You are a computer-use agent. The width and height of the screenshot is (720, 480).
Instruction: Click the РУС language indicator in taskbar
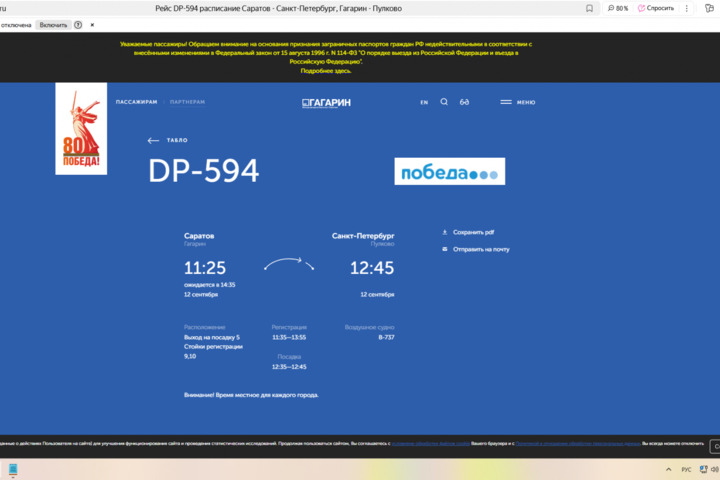[x=686, y=469]
